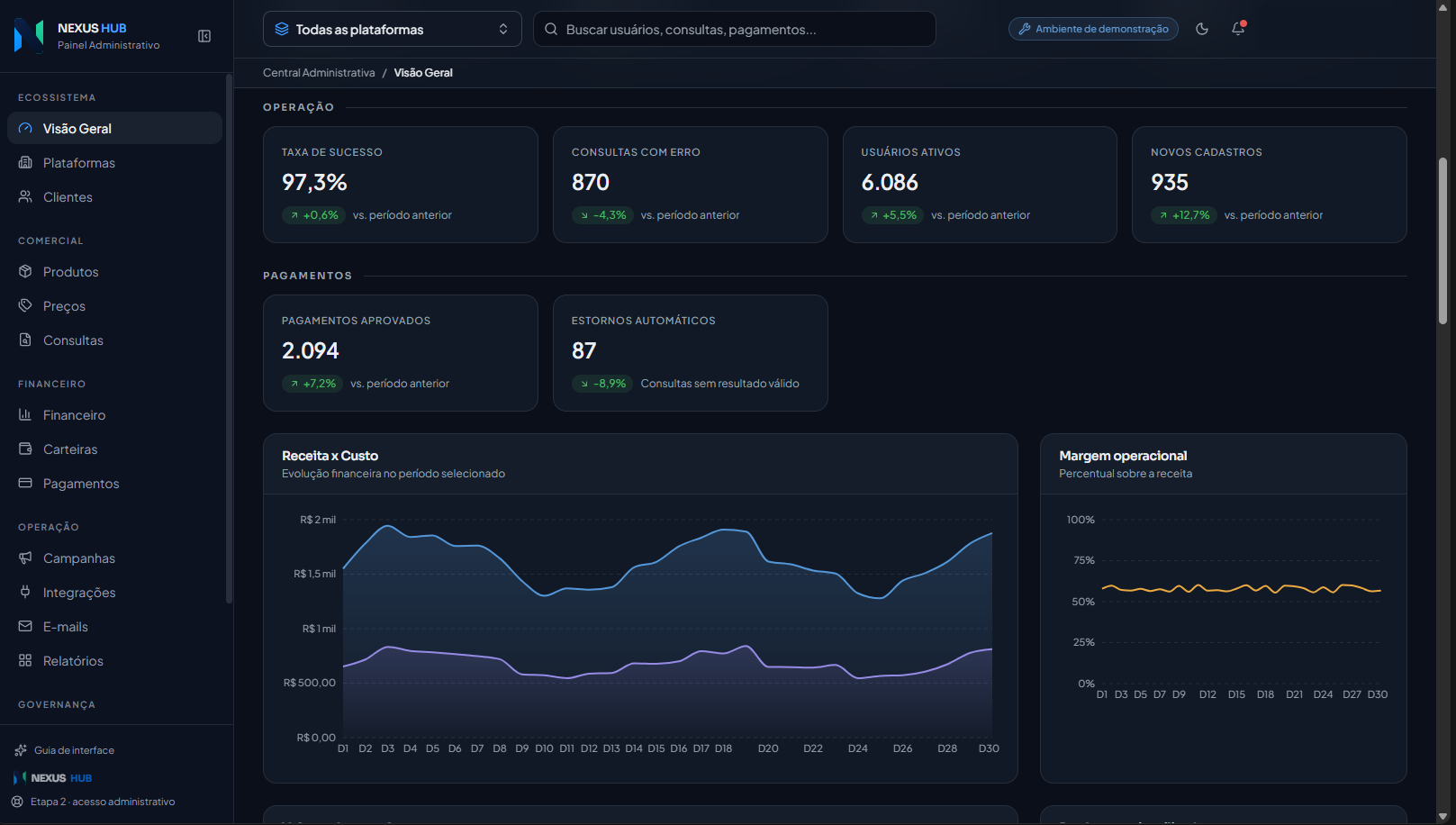Click the main page vertical scrollbar thumb
Image resolution: width=1456 pixels, height=825 pixels.
click(1442, 241)
